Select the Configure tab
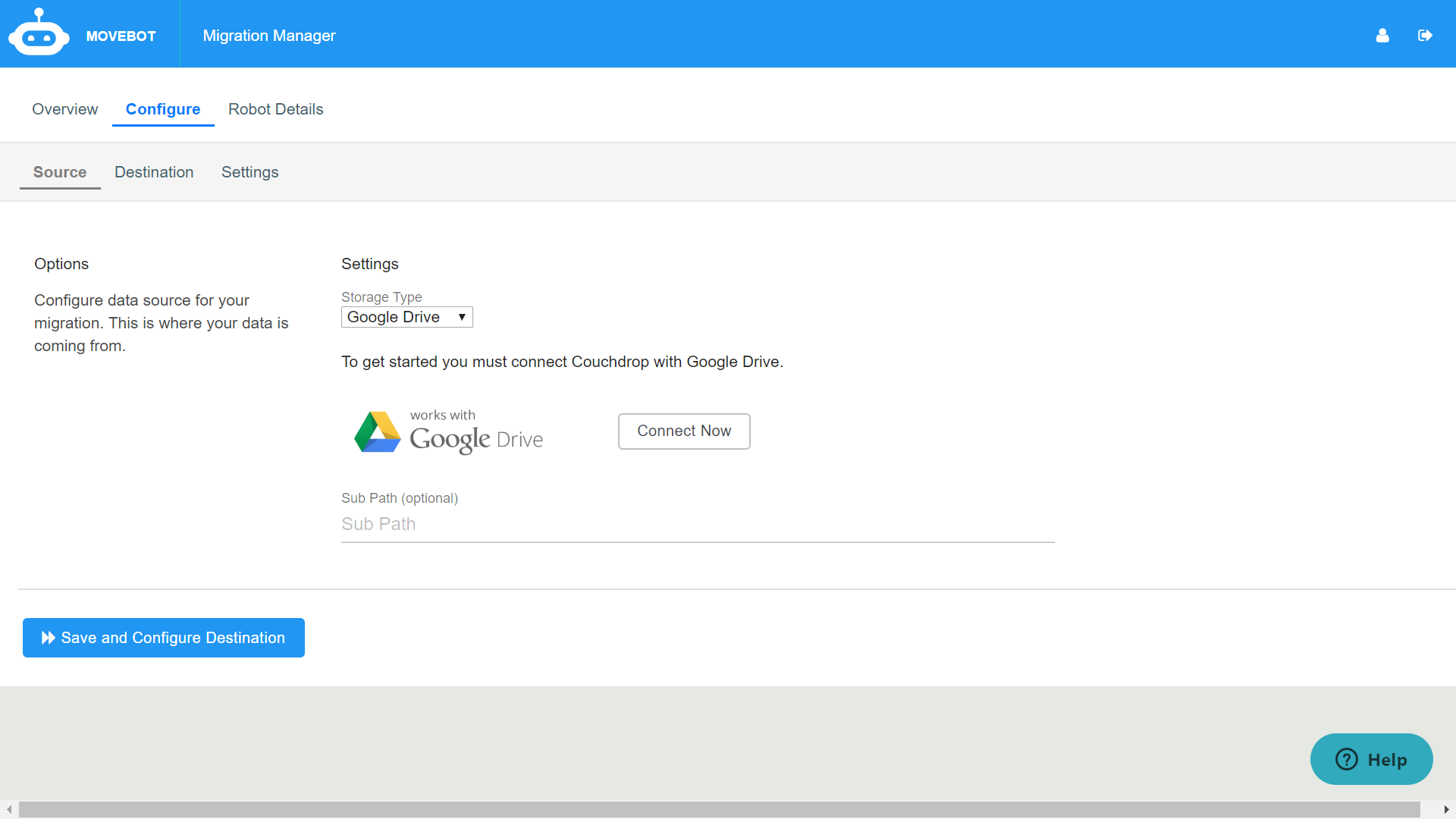Viewport: 1456px width, 819px height. pos(163,109)
